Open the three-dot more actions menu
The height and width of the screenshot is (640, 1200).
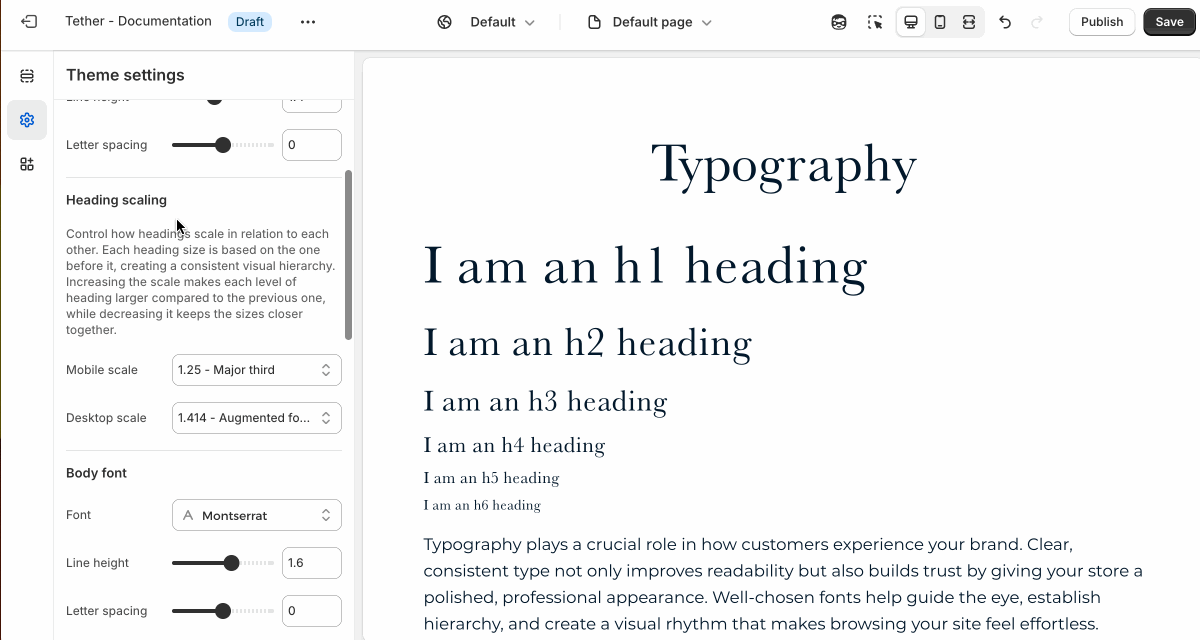(x=308, y=22)
